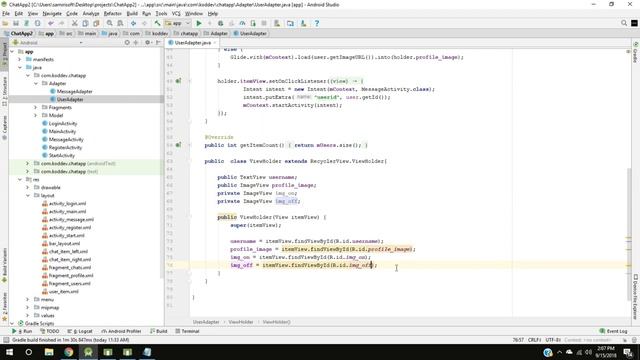Open the Navigate menu

pos(52,13)
